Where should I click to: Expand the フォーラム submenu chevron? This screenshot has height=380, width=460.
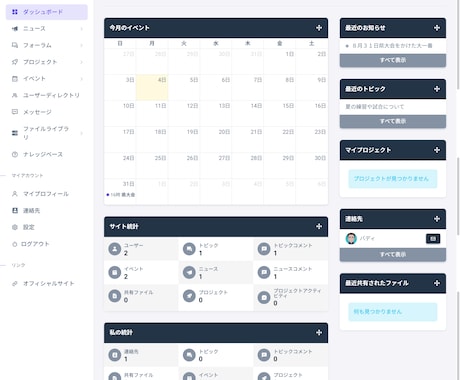pyautogui.click(x=82, y=45)
